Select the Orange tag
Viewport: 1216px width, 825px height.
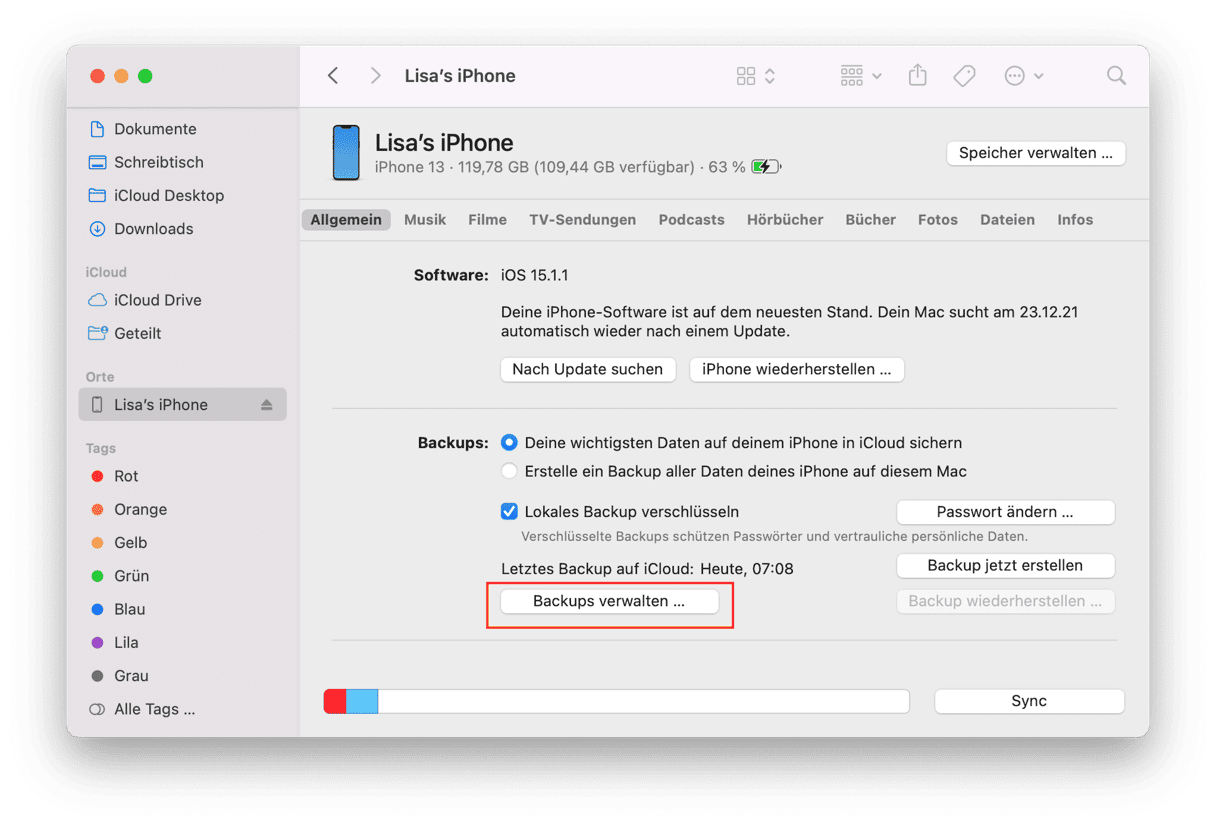click(x=140, y=509)
